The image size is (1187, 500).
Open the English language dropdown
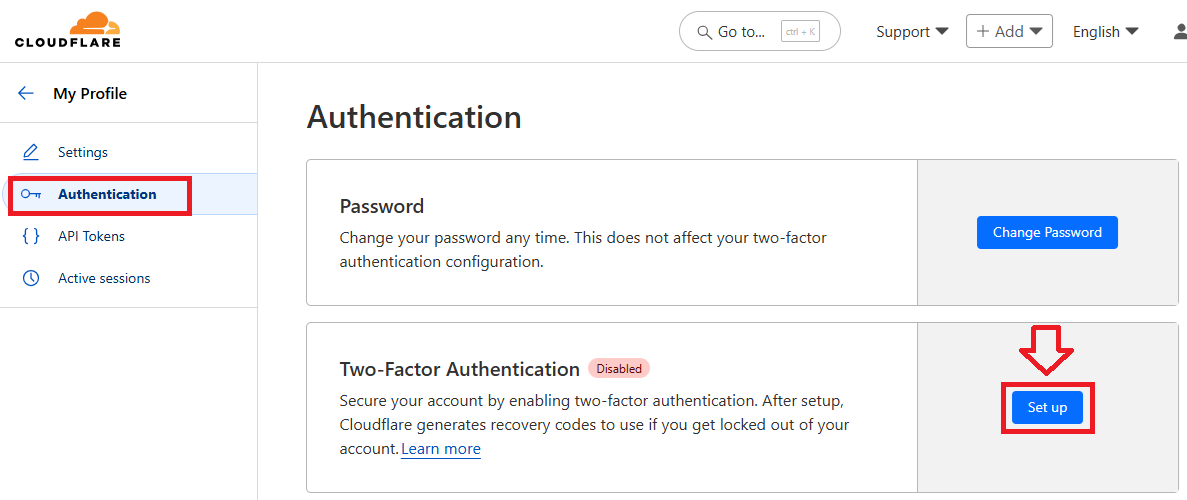click(x=1105, y=32)
